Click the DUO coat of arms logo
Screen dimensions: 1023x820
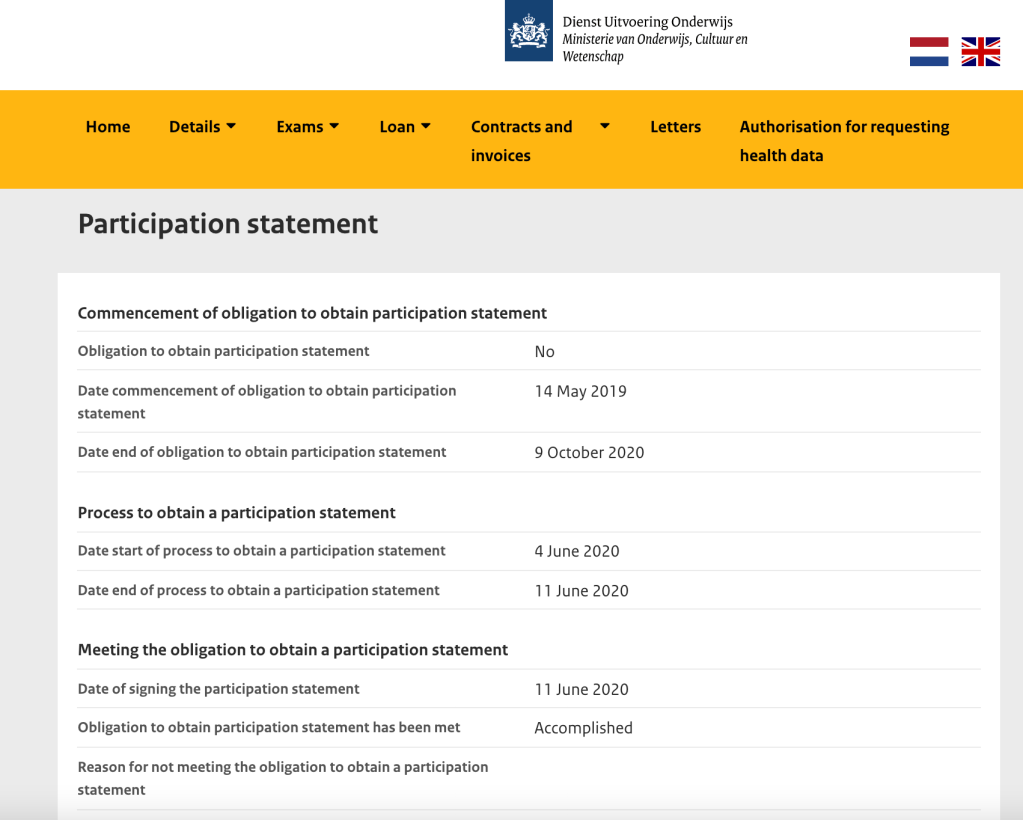[x=529, y=32]
